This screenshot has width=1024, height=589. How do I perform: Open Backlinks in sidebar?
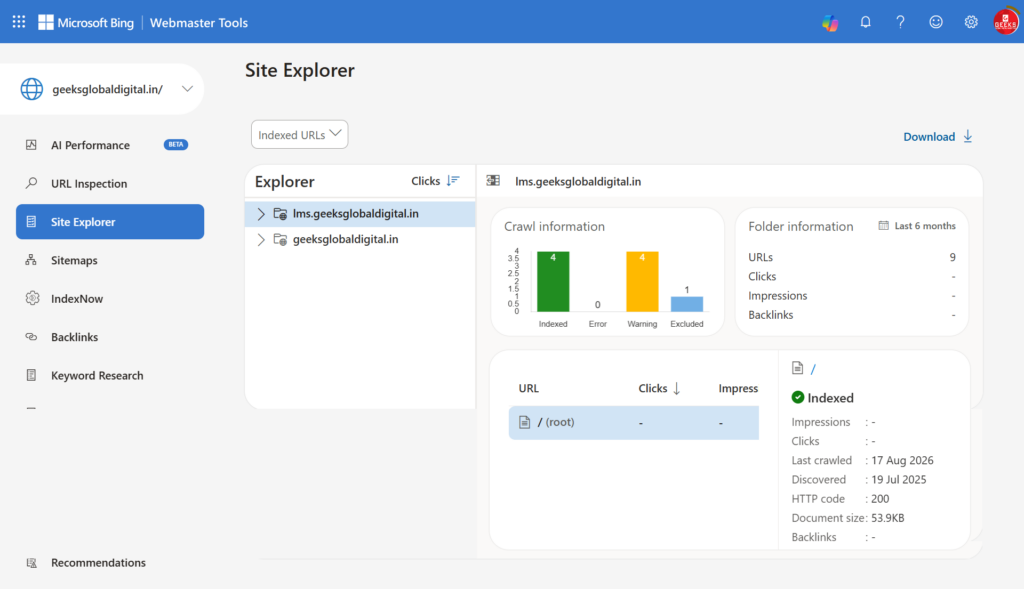tap(110, 337)
